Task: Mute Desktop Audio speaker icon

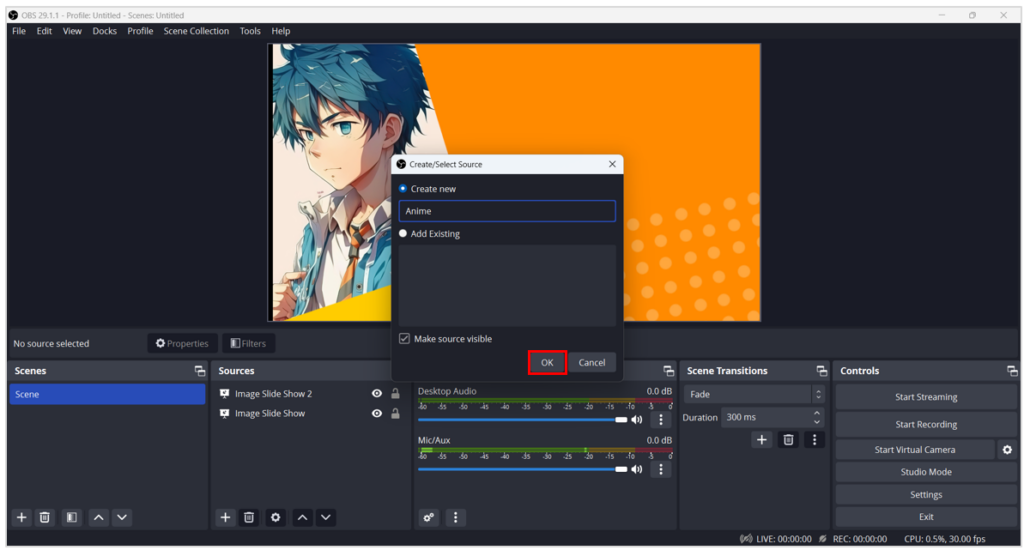Action: click(637, 420)
